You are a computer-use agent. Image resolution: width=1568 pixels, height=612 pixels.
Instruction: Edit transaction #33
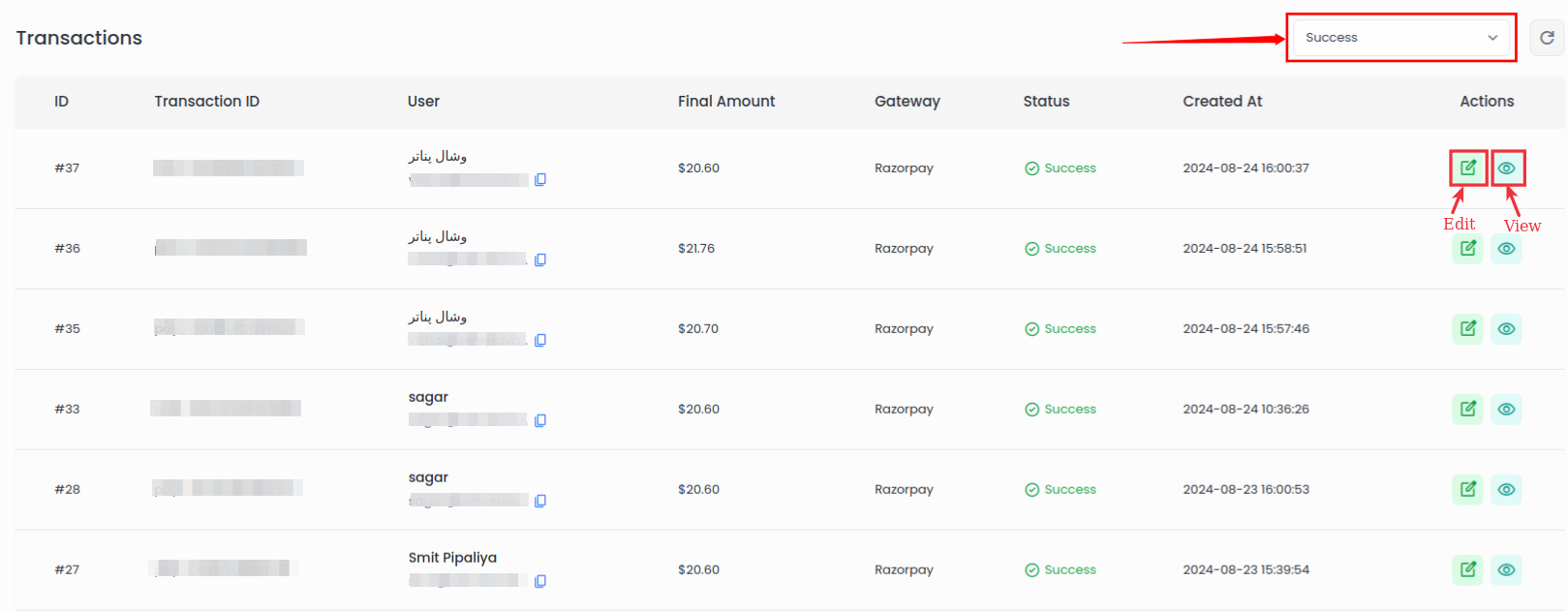(1468, 410)
